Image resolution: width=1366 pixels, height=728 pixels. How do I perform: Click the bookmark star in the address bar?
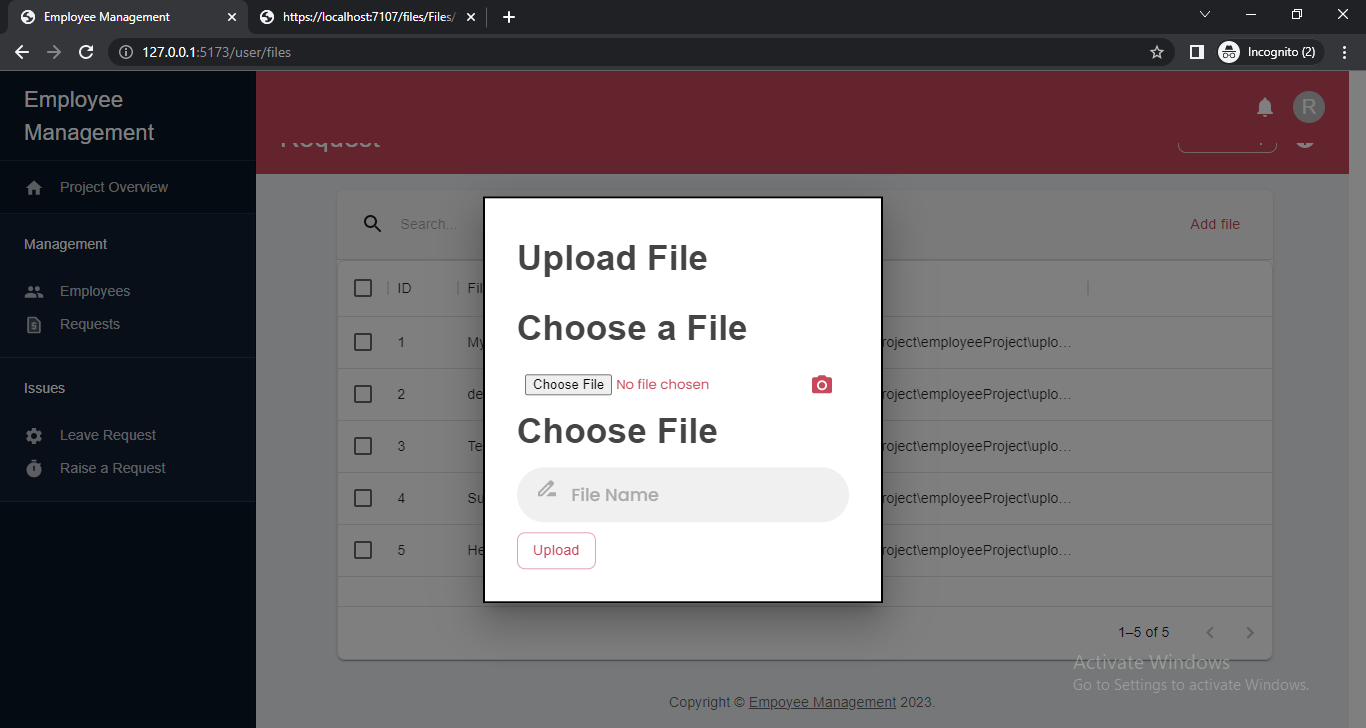tap(1157, 51)
